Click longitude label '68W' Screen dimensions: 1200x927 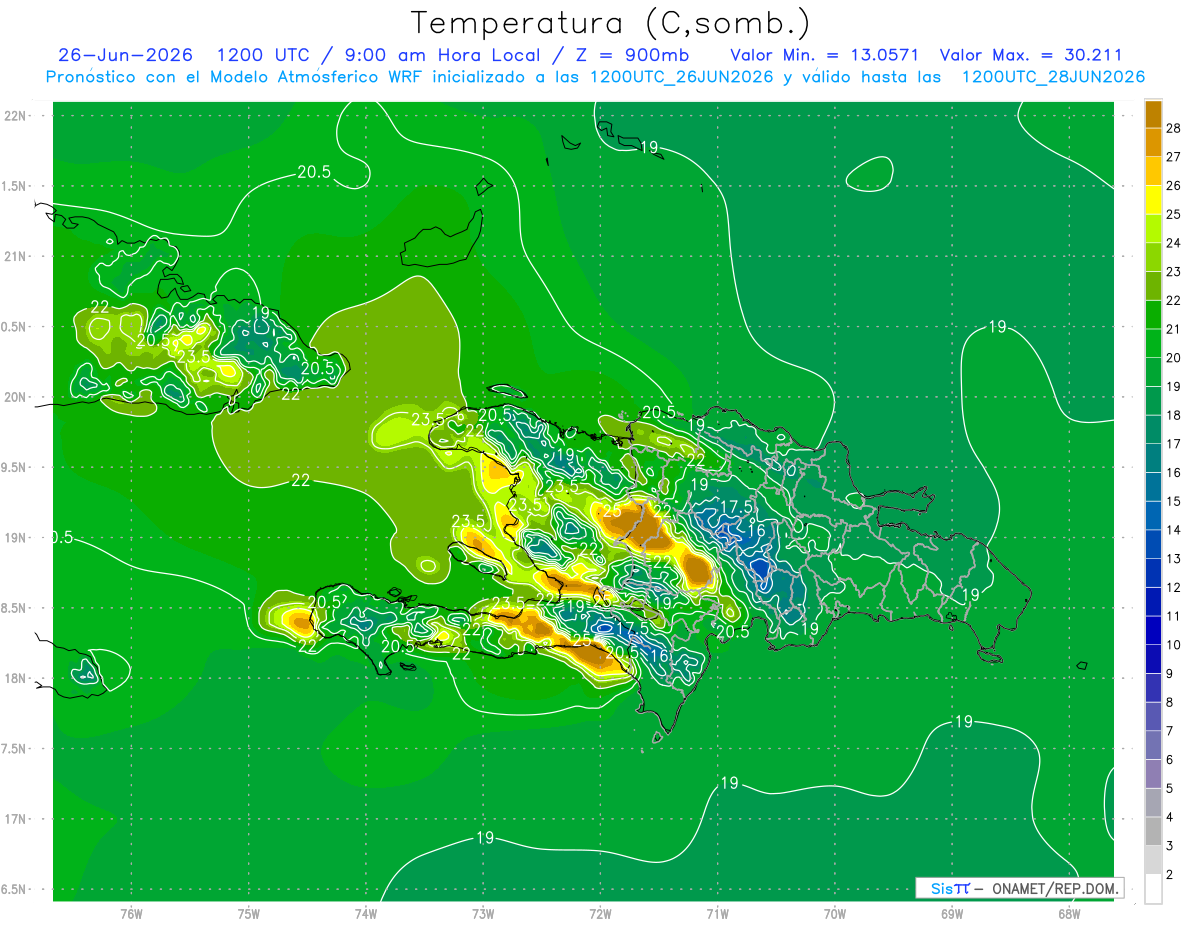click(x=1069, y=914)
